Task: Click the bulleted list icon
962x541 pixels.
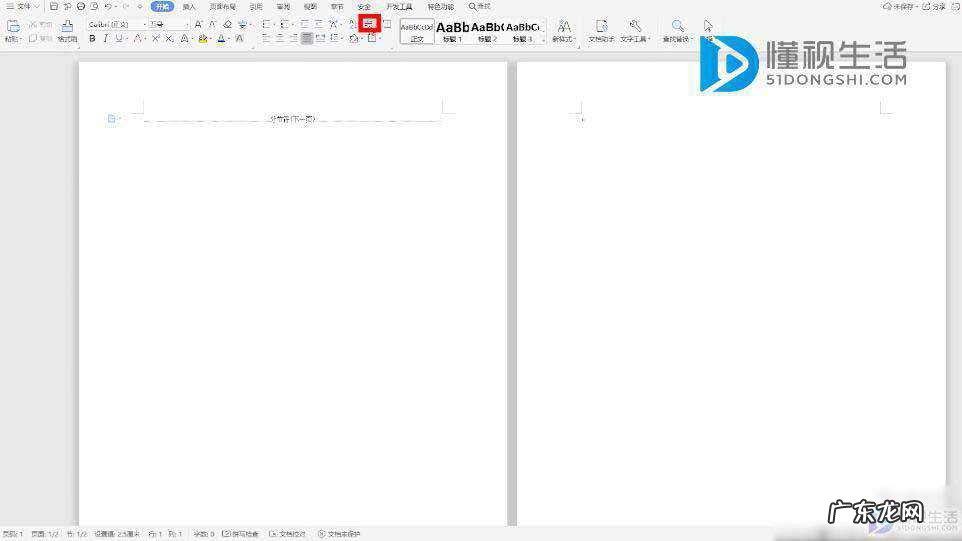Action: 266,25
